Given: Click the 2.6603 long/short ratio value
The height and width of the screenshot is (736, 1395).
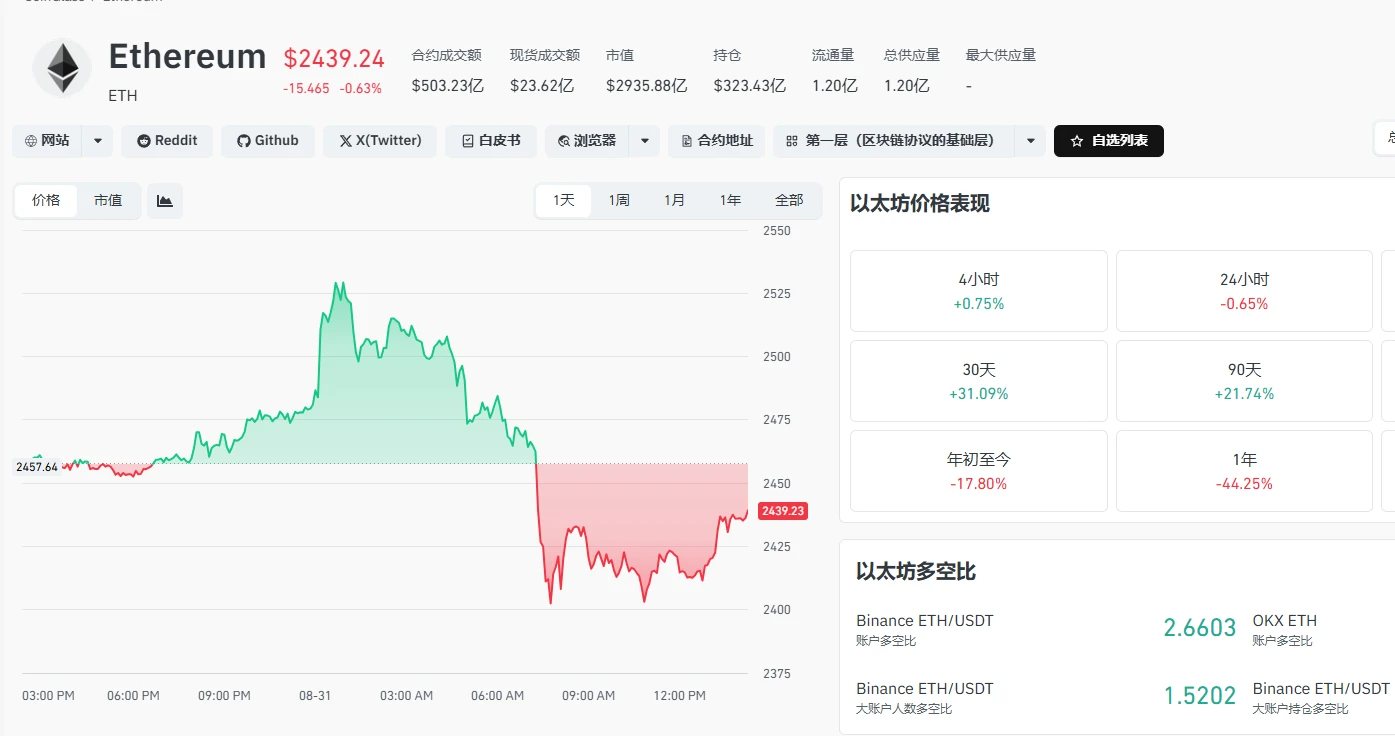Looking at the screenshot, I should click(x=1200, y=628).
